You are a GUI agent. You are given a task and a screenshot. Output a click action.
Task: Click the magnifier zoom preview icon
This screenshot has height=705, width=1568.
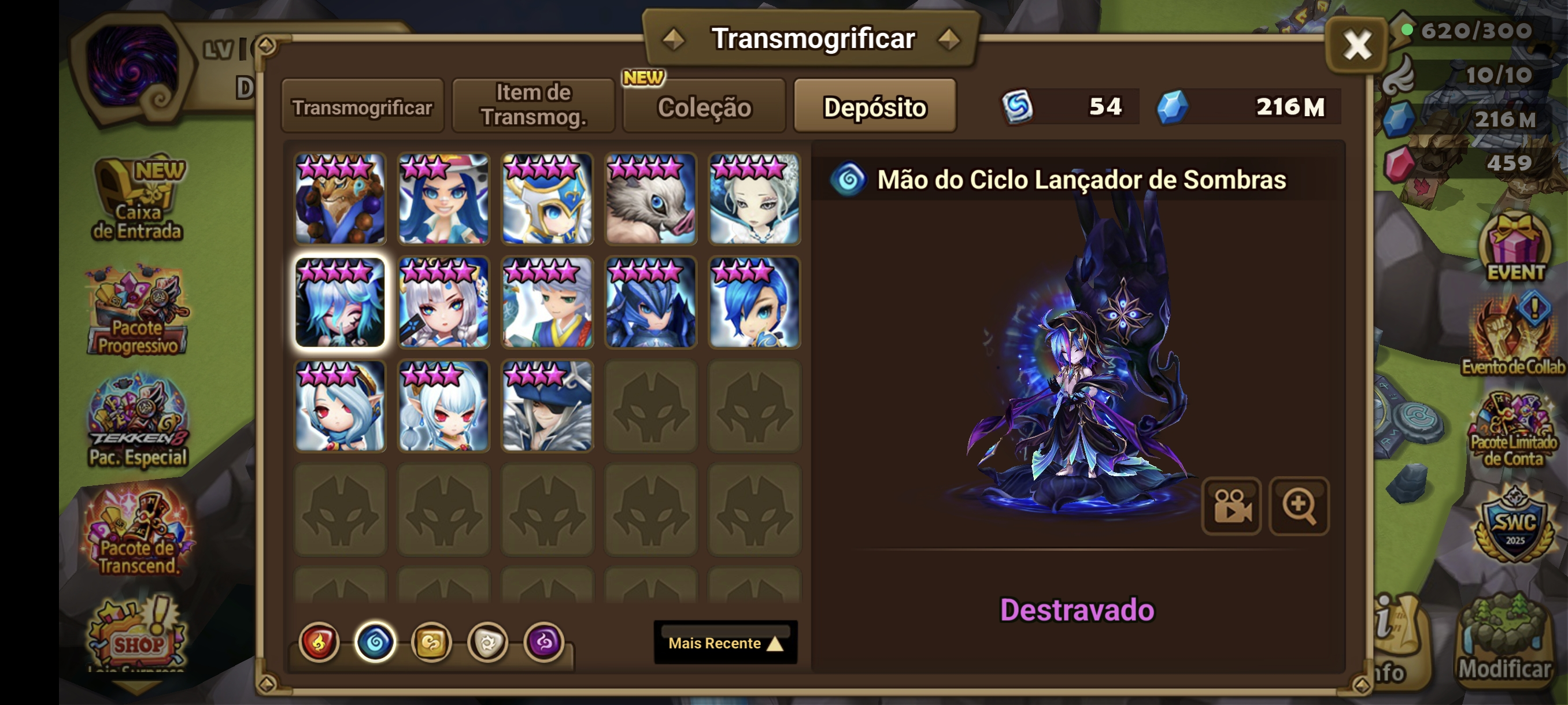[x=1299, y=506]
